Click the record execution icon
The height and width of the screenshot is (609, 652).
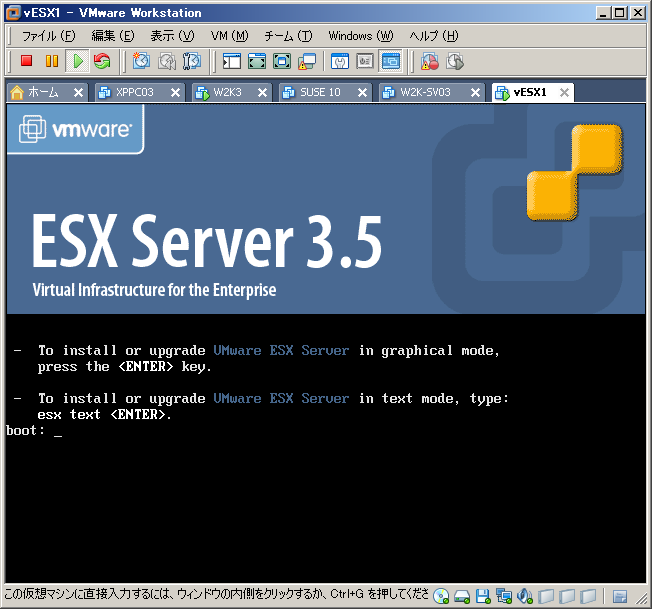click(x=430, y=62)
